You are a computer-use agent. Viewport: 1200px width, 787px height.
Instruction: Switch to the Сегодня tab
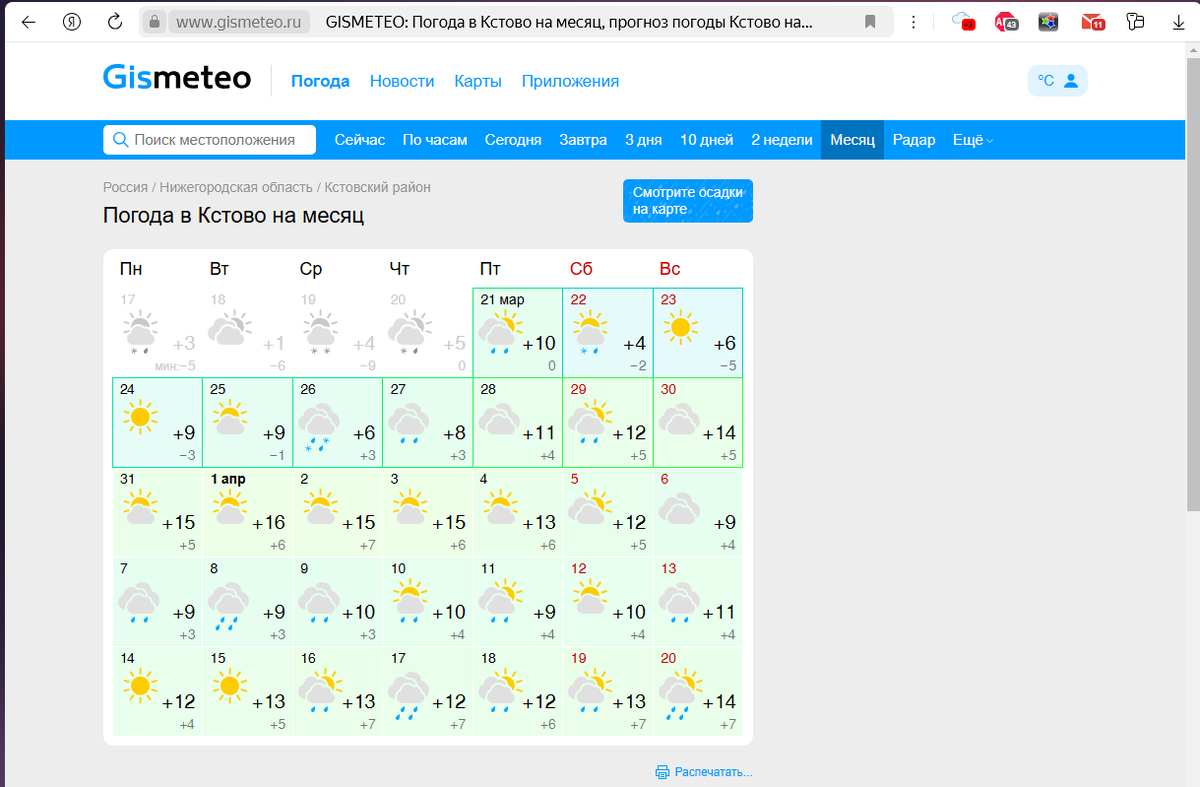click(513, 140)
